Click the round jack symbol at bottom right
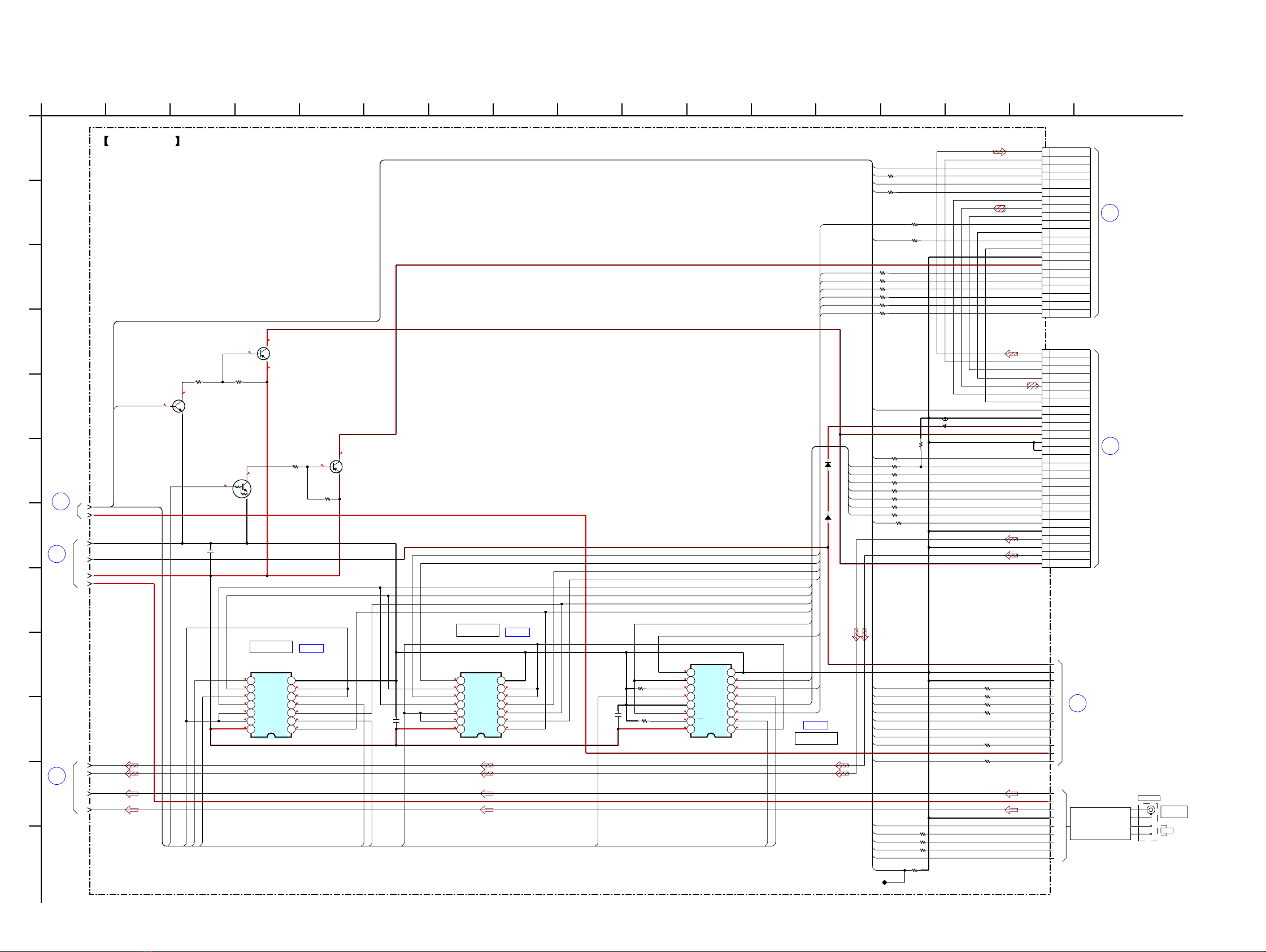Viewport: 1266px width, 952px height. coord(1150,810)
